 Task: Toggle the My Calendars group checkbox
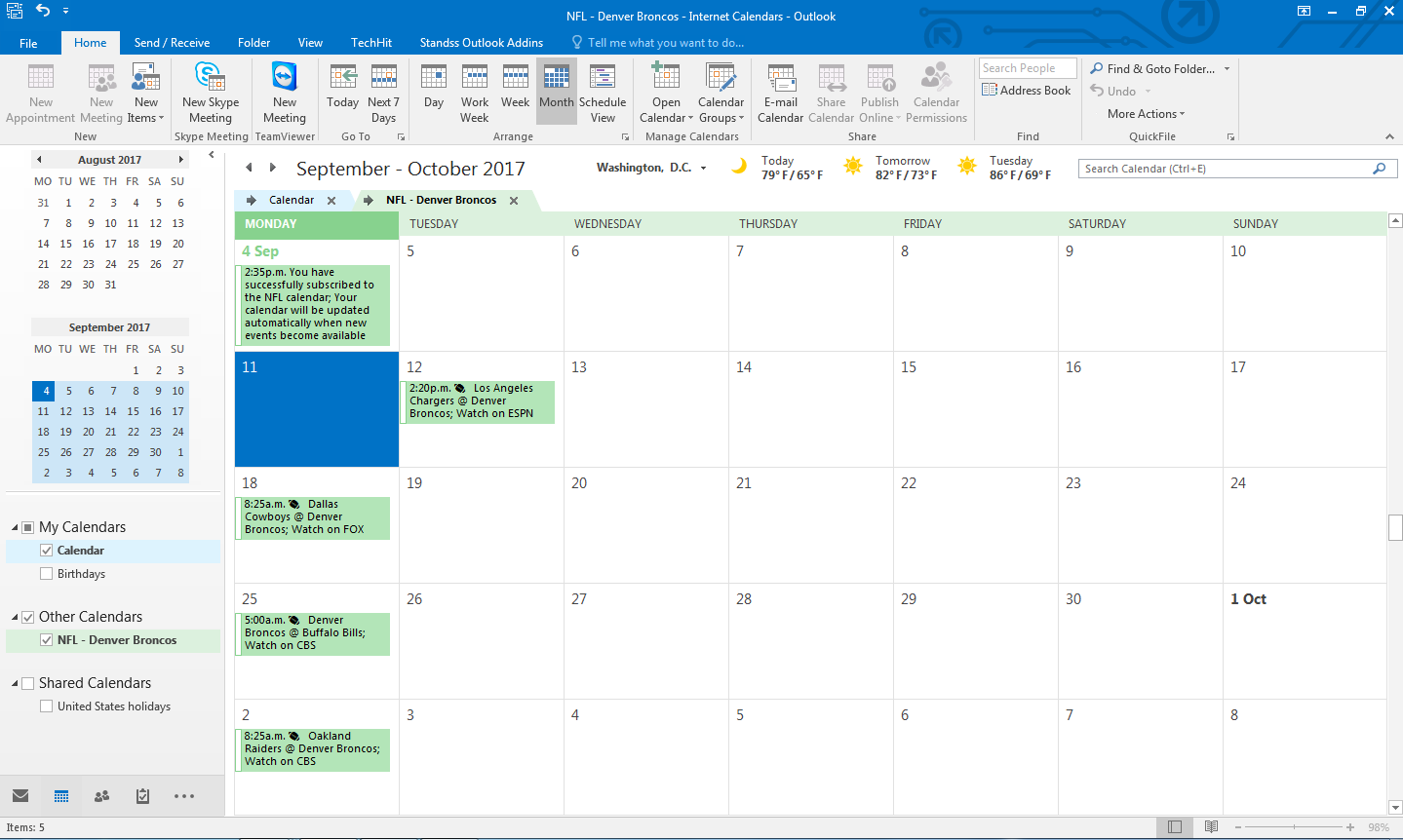coord(28,527)
